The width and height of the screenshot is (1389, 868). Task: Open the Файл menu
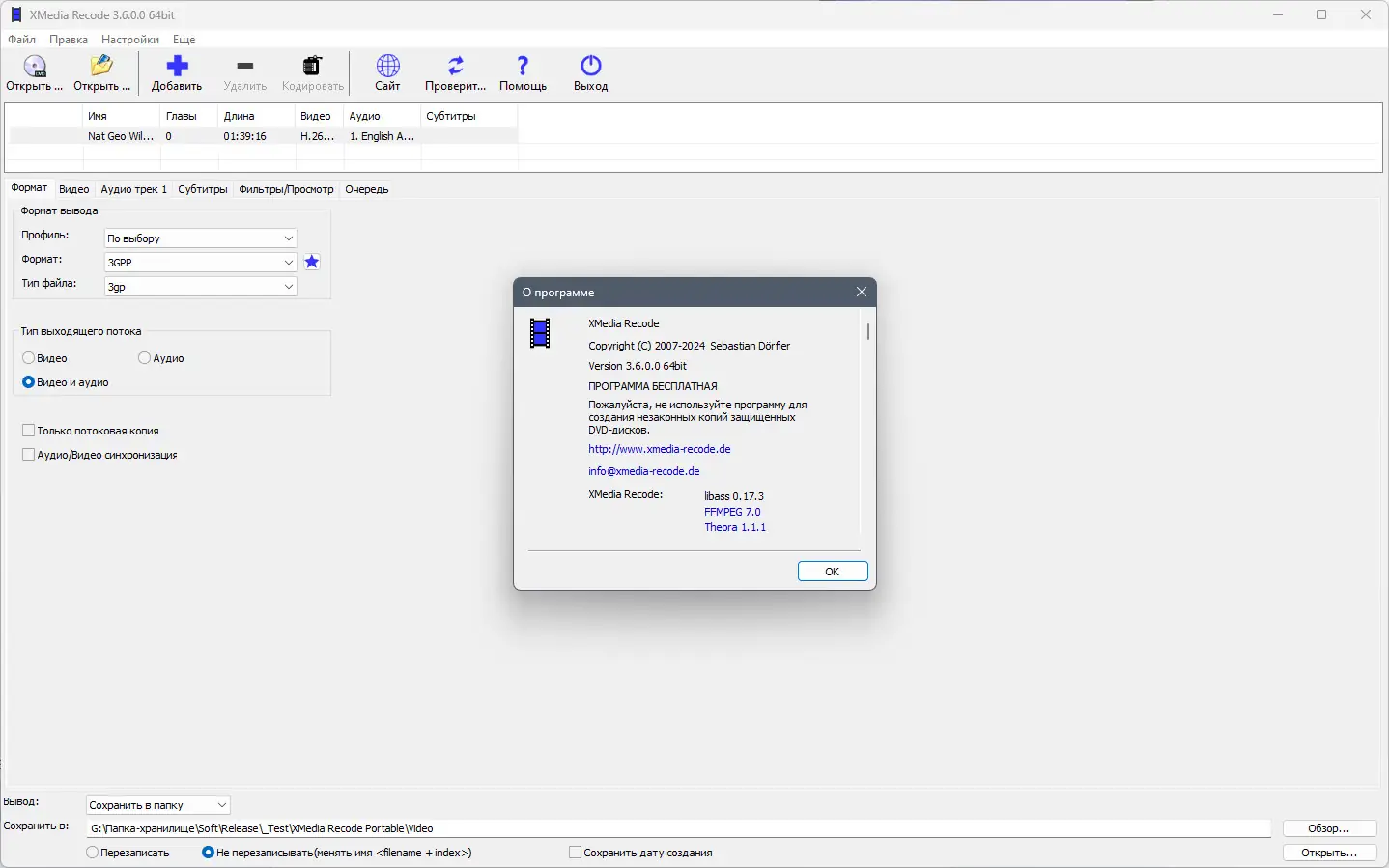(21, 40)
